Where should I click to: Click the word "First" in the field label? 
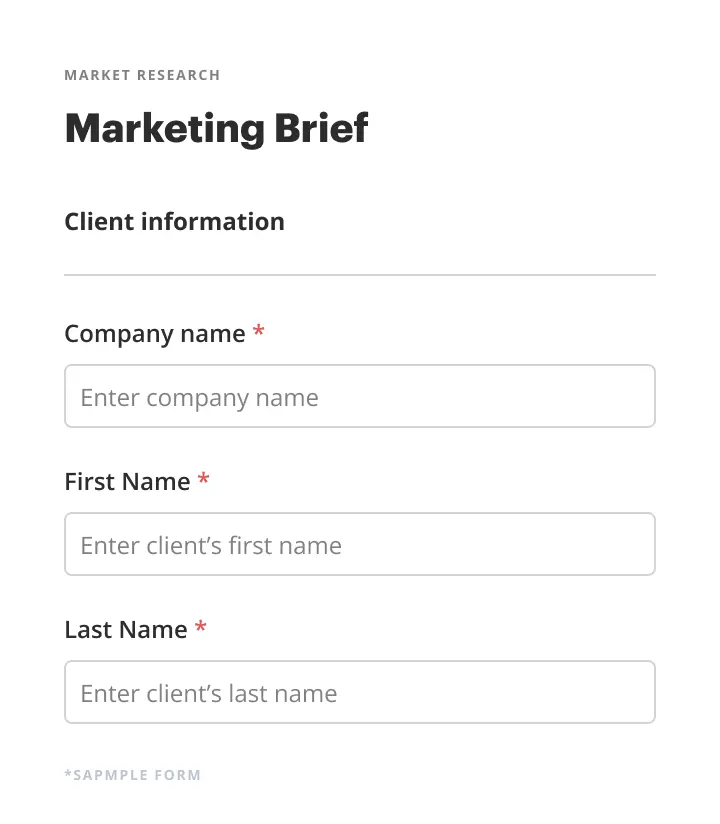(x=89, y=482)
